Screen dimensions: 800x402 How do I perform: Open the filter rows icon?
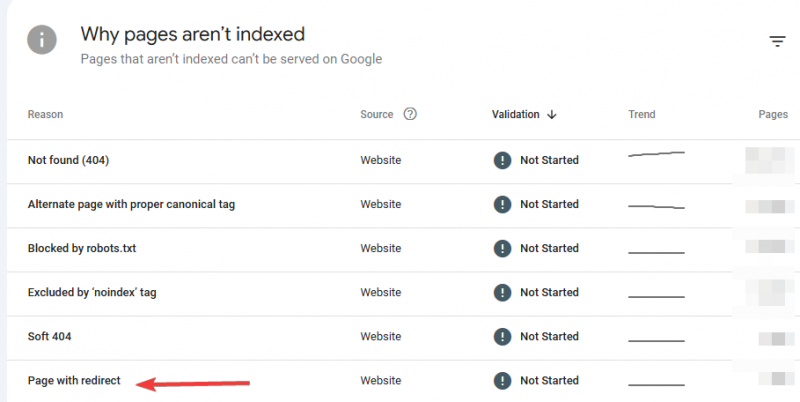point(777,41)
